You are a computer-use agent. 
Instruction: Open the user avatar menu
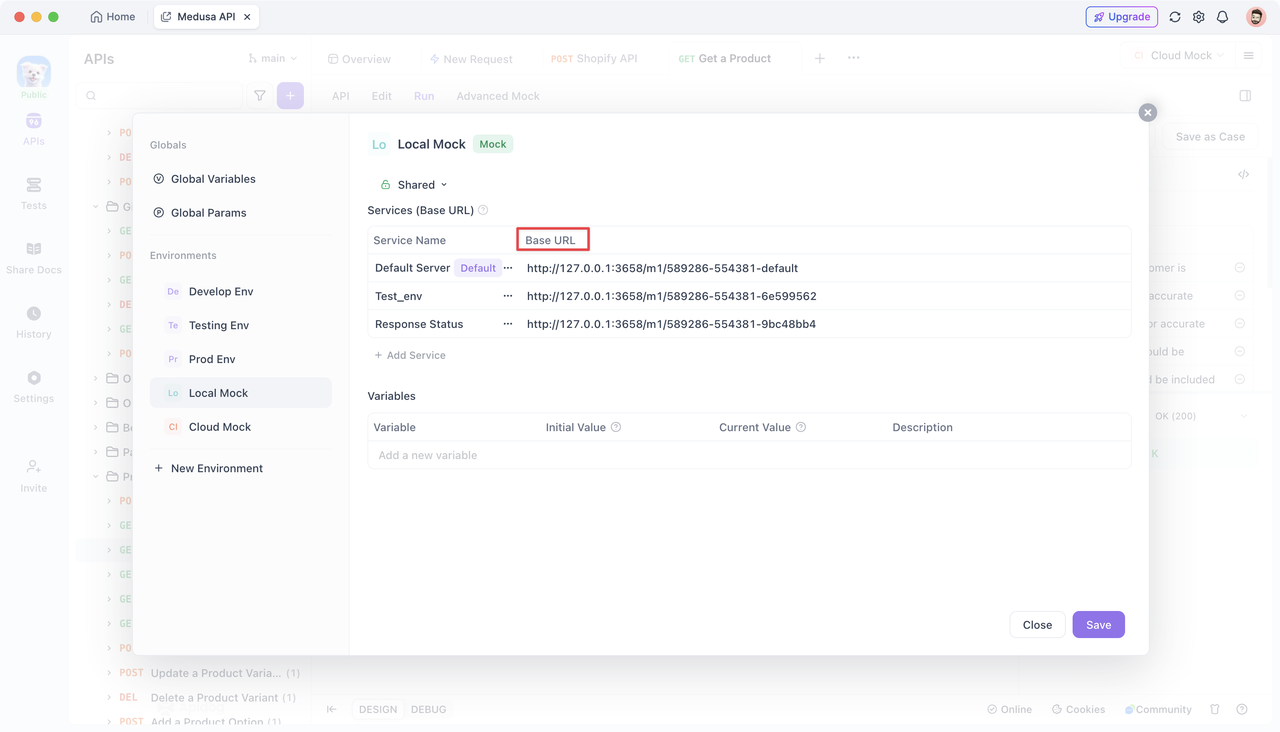1256,17
